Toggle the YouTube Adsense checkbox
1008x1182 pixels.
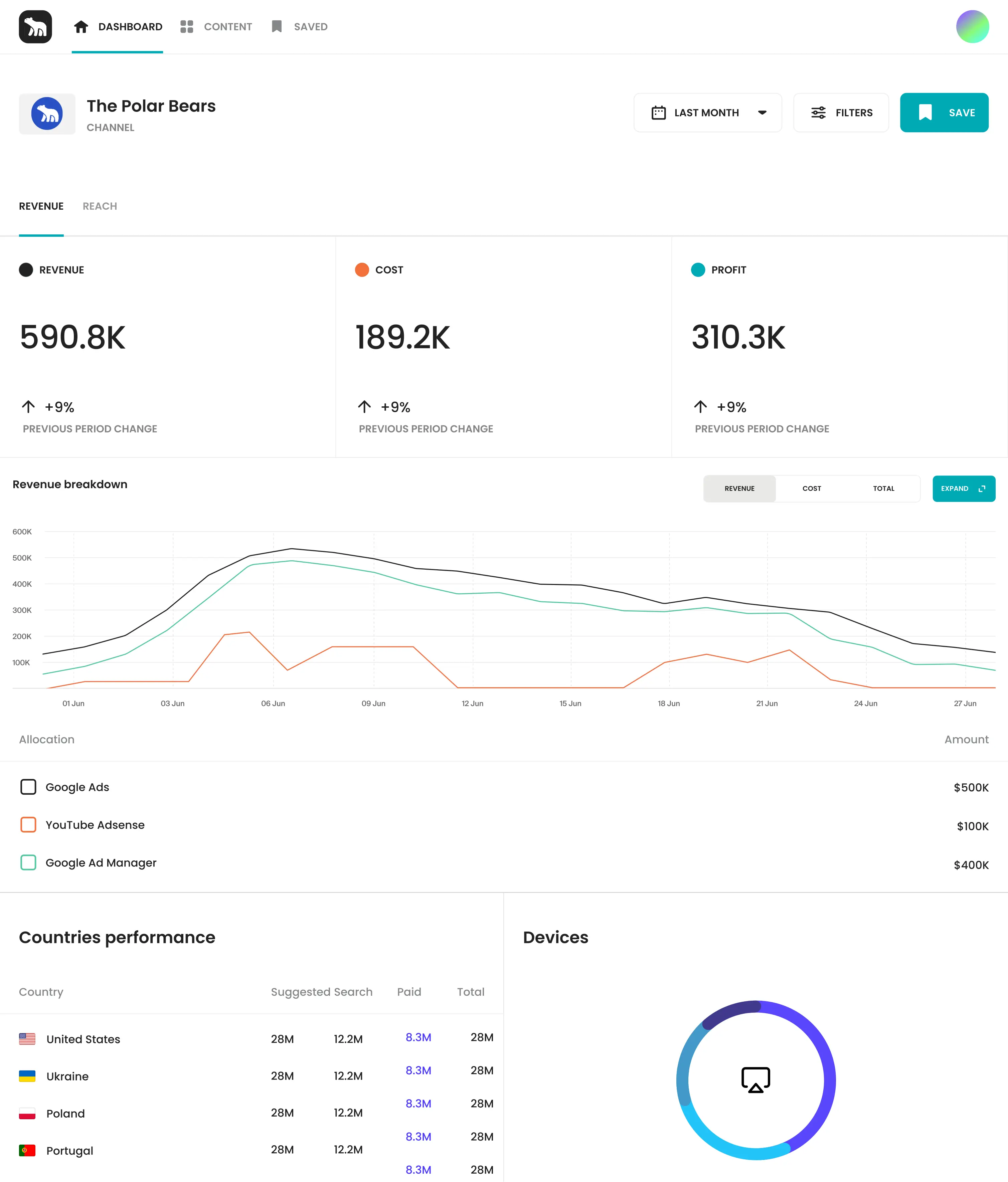(x=28, y=825)
